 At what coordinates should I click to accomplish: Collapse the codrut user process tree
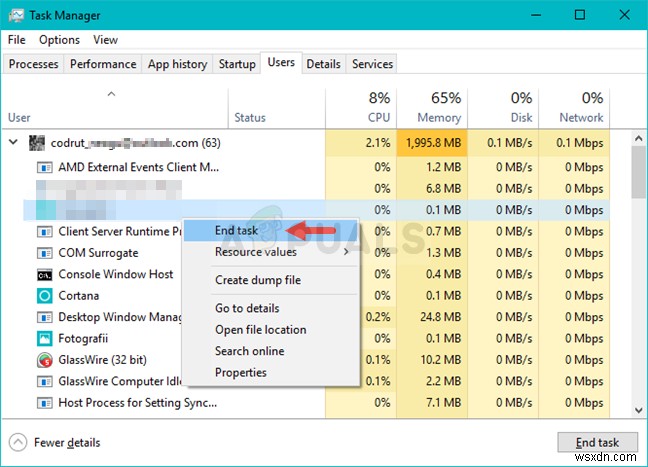click(13, 142)
